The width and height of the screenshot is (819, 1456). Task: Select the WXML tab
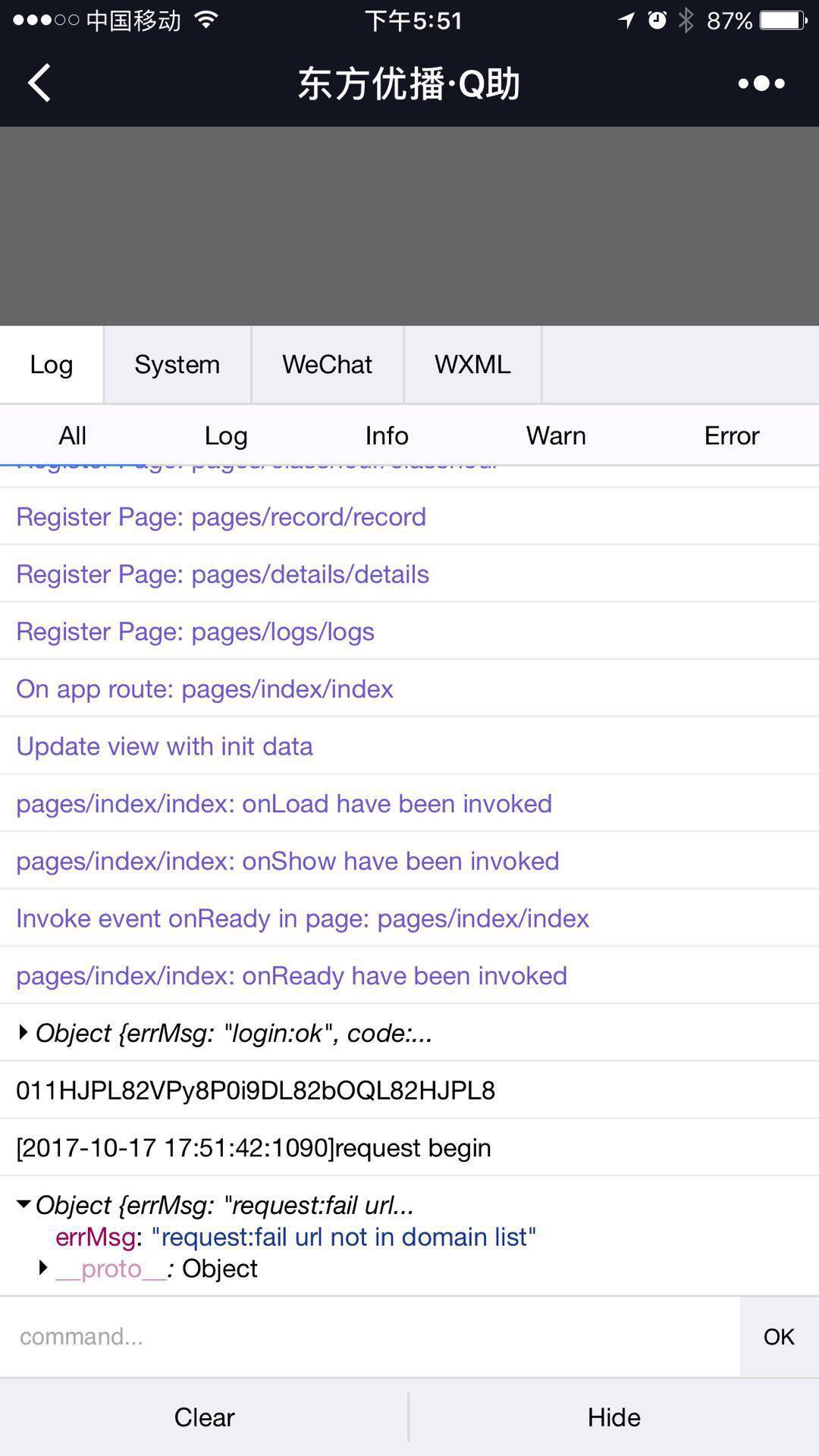[x=472, y=365]
